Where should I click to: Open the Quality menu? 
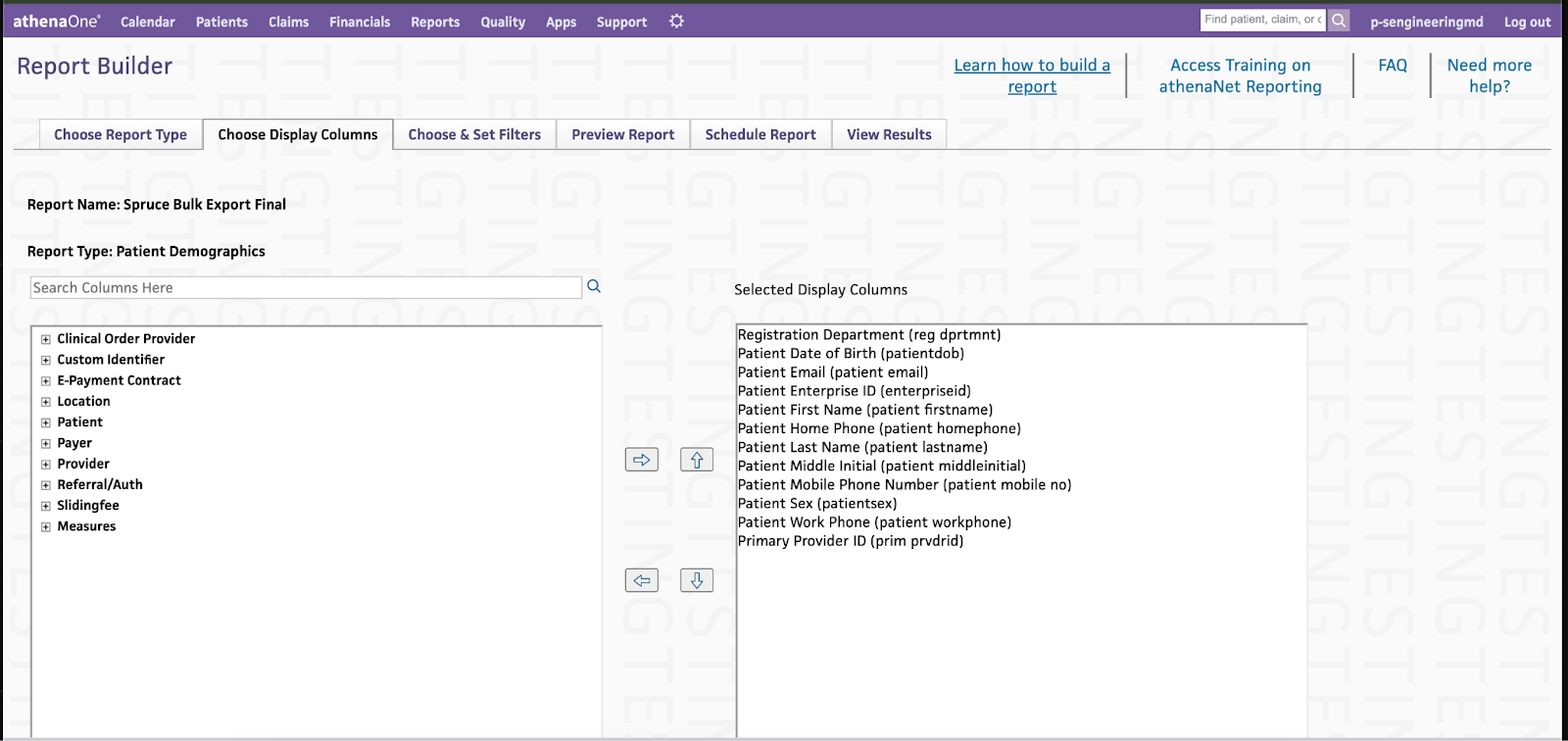click(503, 22)
